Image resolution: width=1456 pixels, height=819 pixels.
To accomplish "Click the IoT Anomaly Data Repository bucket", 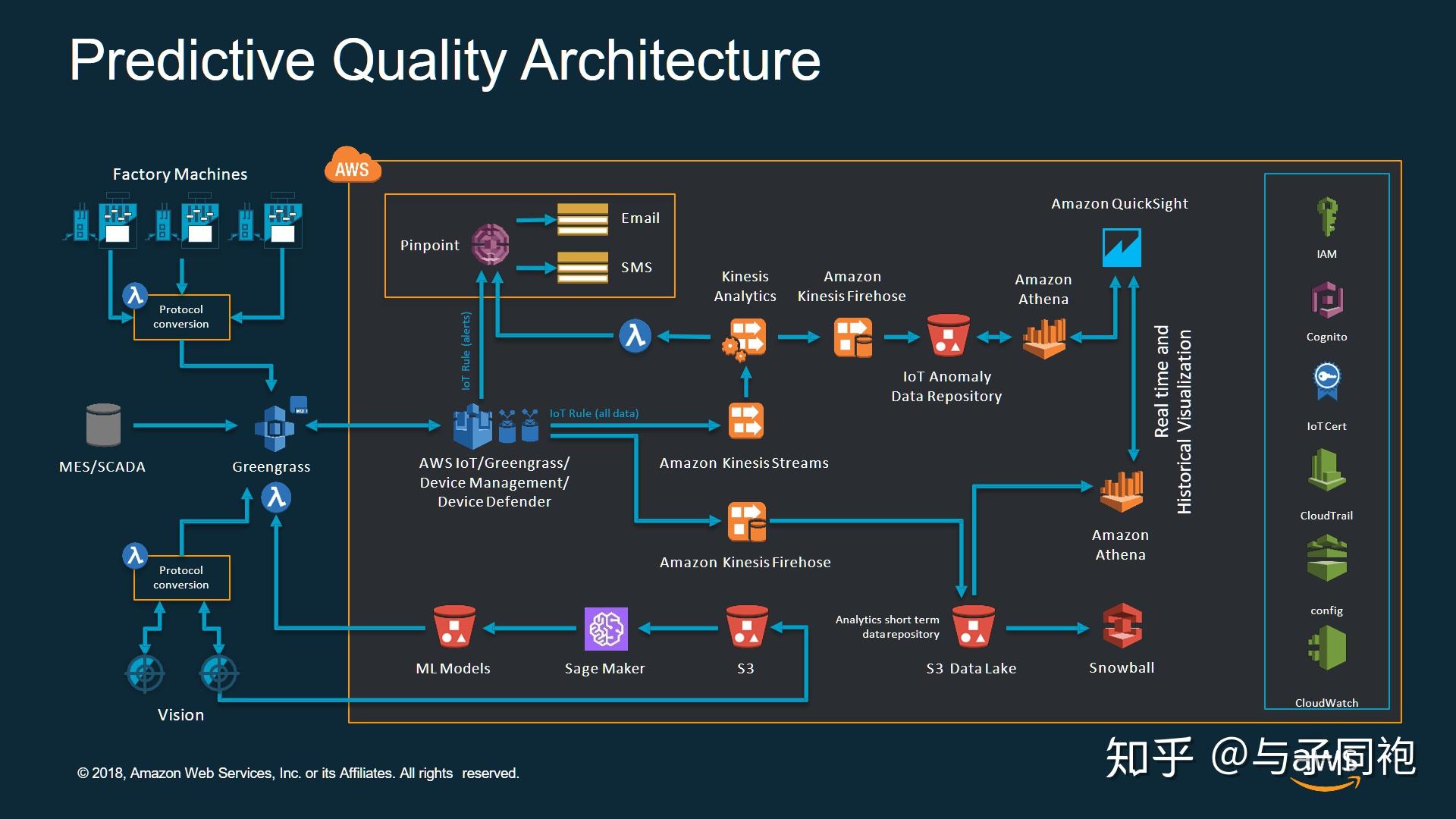I will pos(948,335).
